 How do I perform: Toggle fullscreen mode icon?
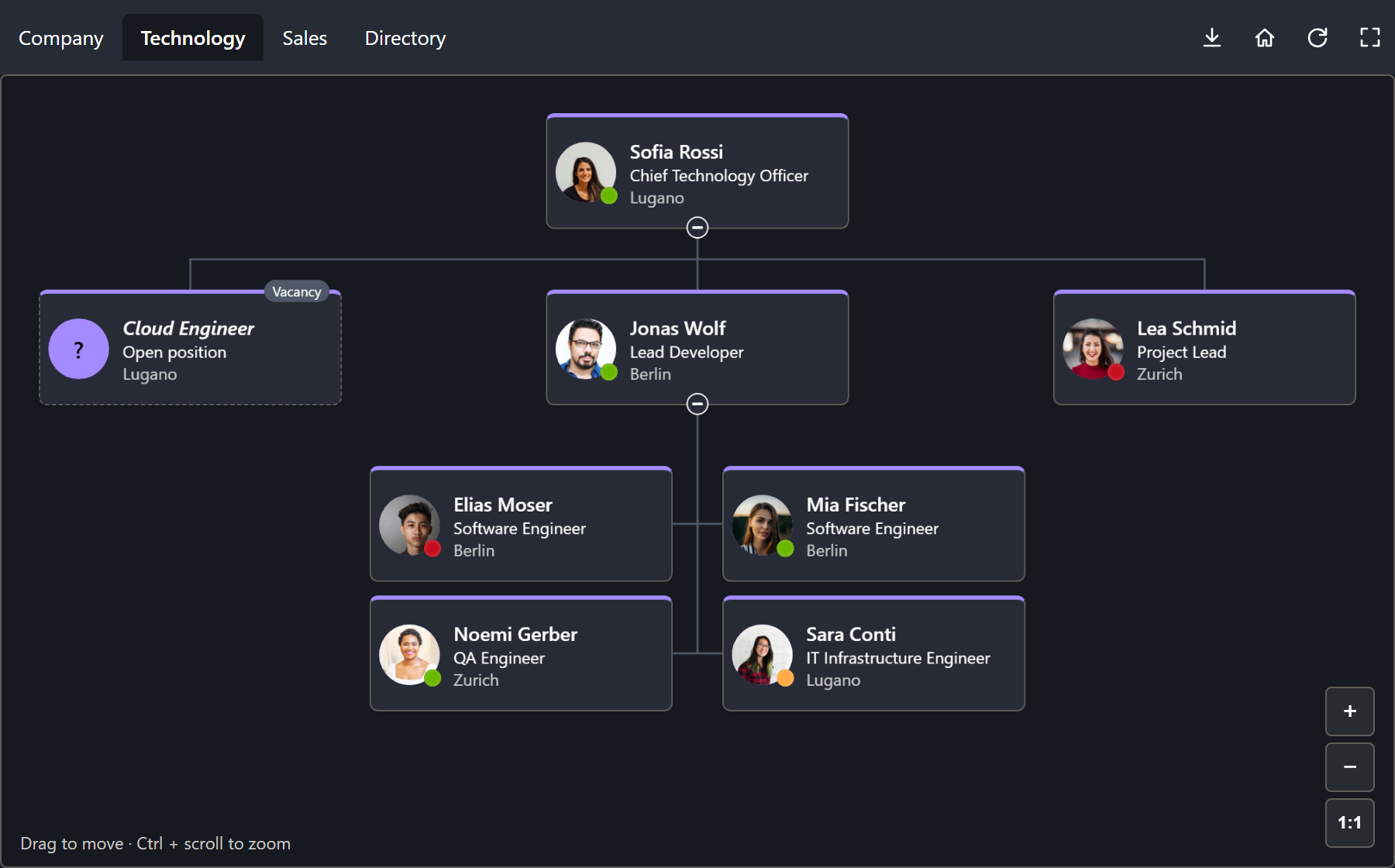click(x=1370, y=37)
